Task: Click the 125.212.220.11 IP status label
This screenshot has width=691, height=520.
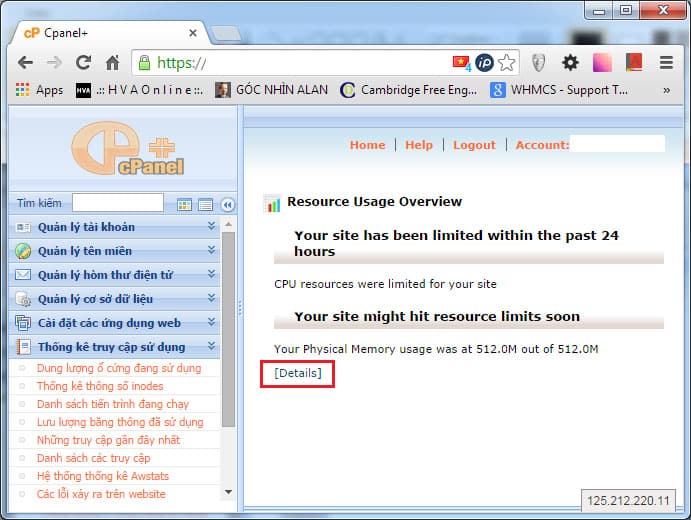Action: [x=628, y=501]
